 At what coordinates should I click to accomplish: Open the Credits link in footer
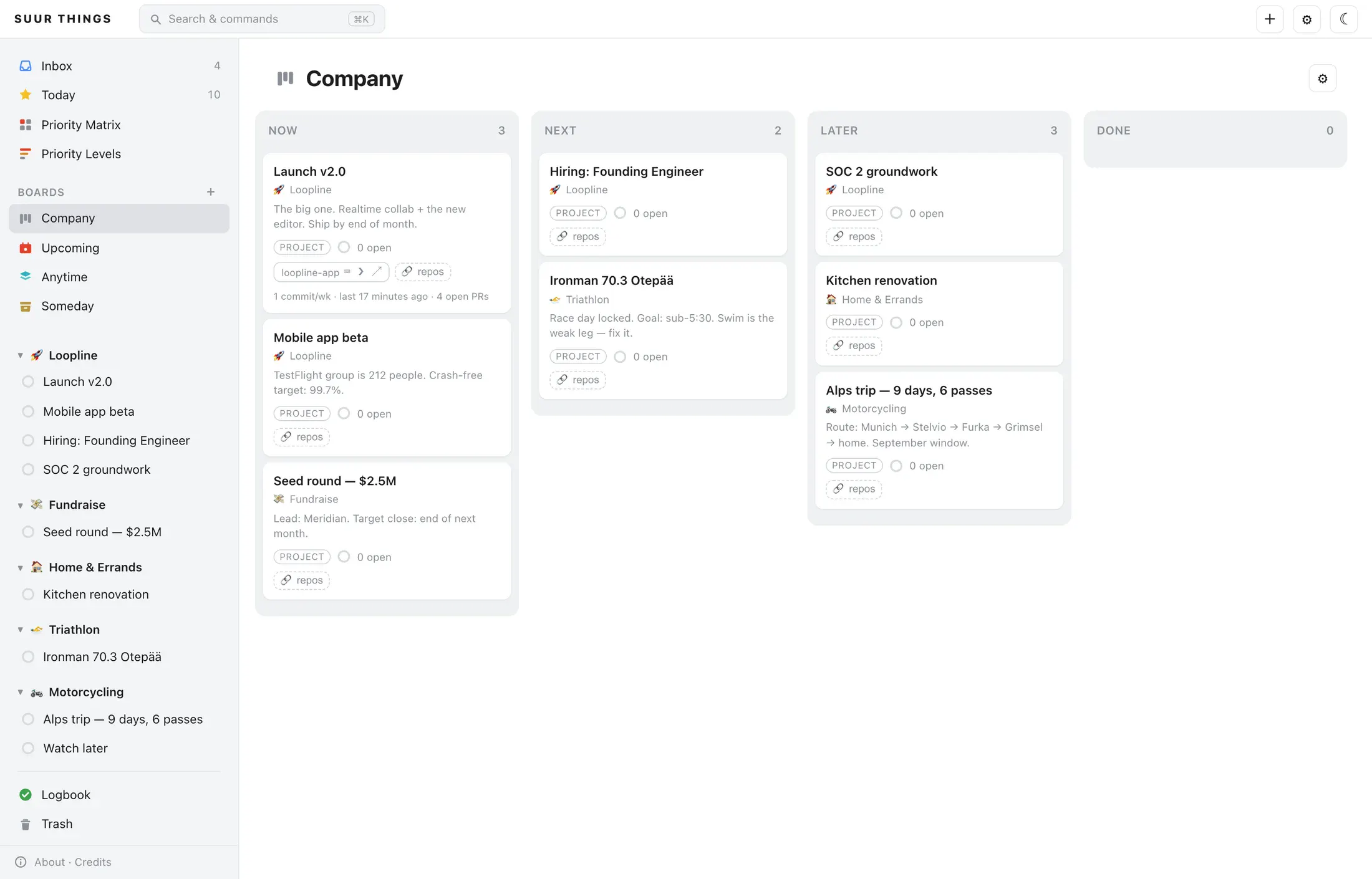93,862
